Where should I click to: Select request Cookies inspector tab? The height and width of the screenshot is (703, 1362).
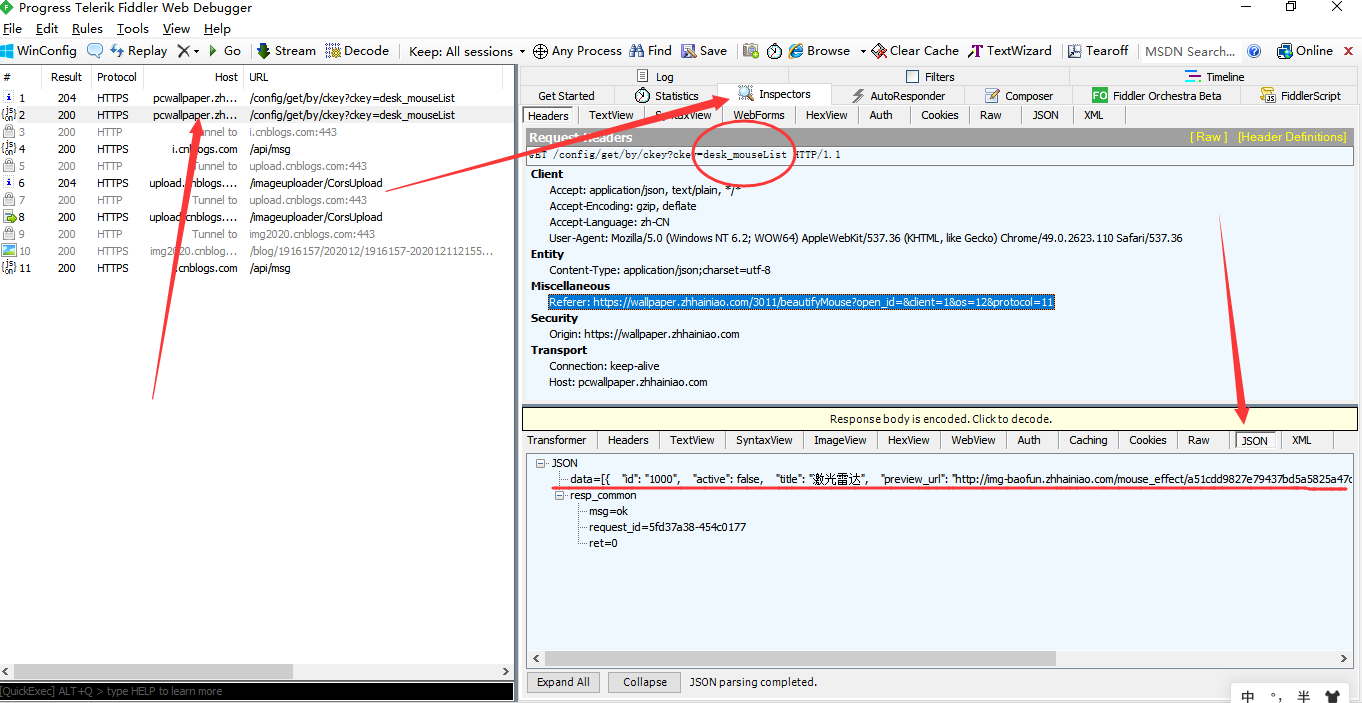[939, 115]
